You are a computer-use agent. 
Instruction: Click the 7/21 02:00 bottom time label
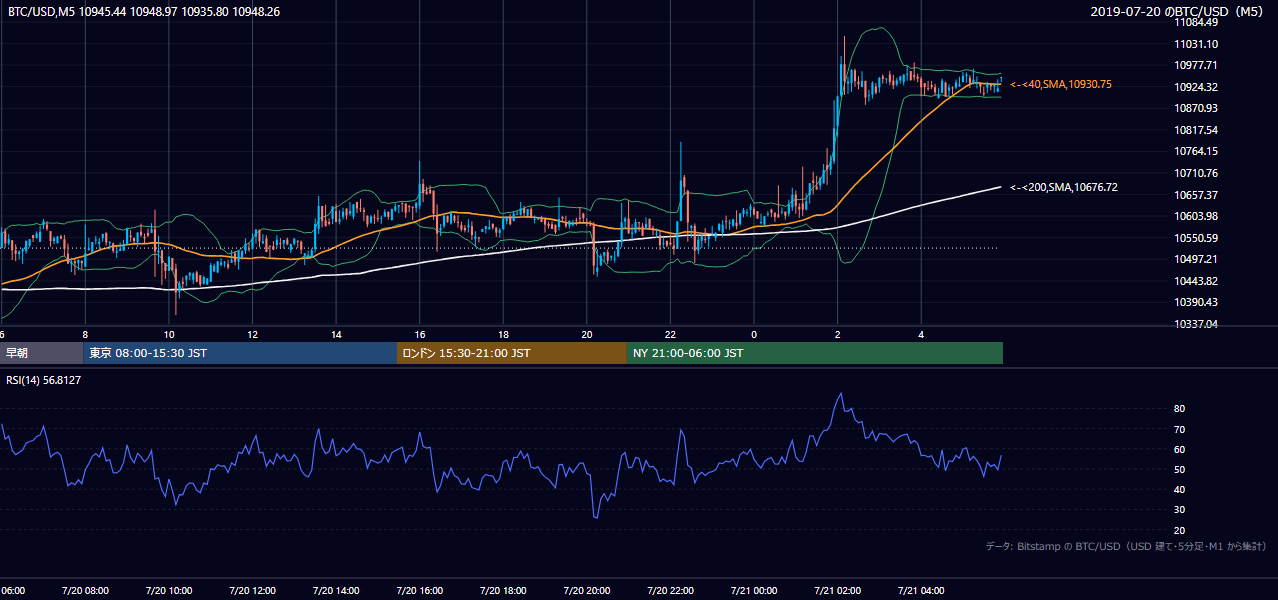pos(837,591)
